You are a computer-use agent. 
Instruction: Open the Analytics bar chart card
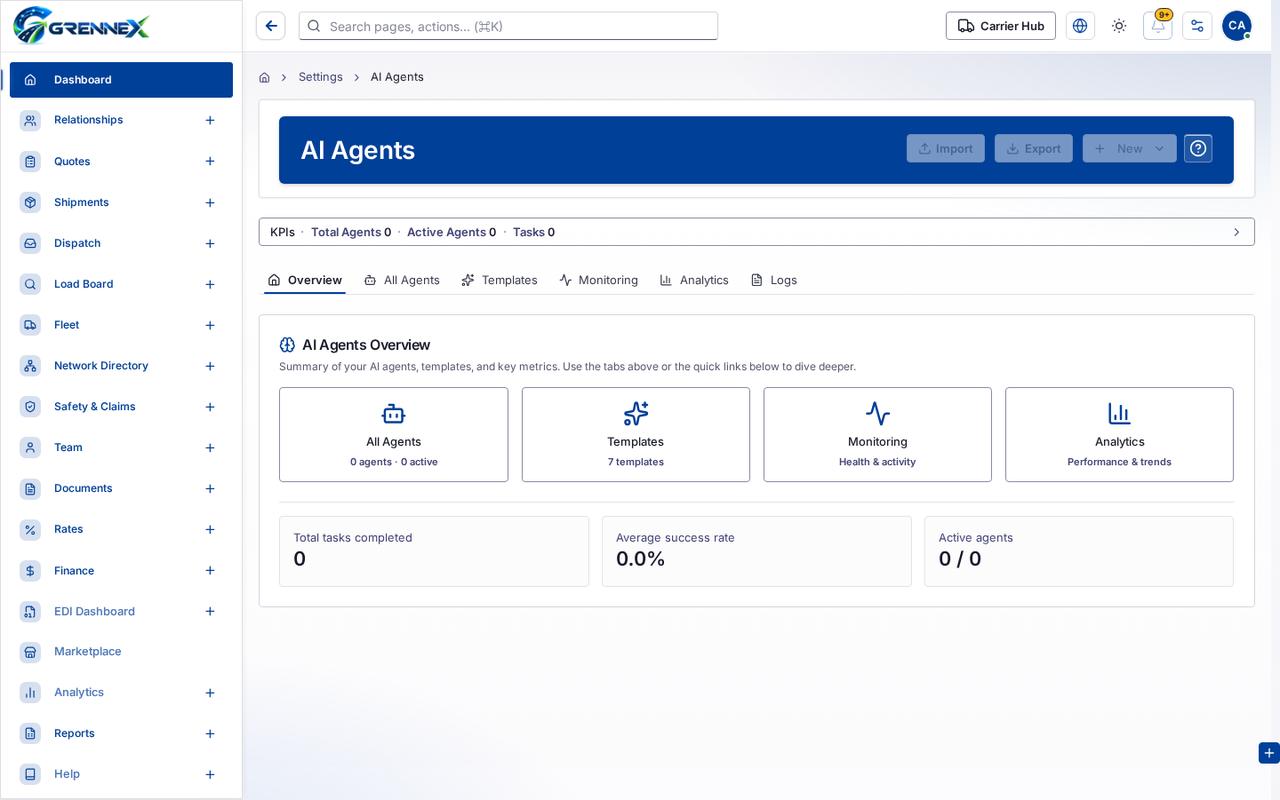point(1120,435)
